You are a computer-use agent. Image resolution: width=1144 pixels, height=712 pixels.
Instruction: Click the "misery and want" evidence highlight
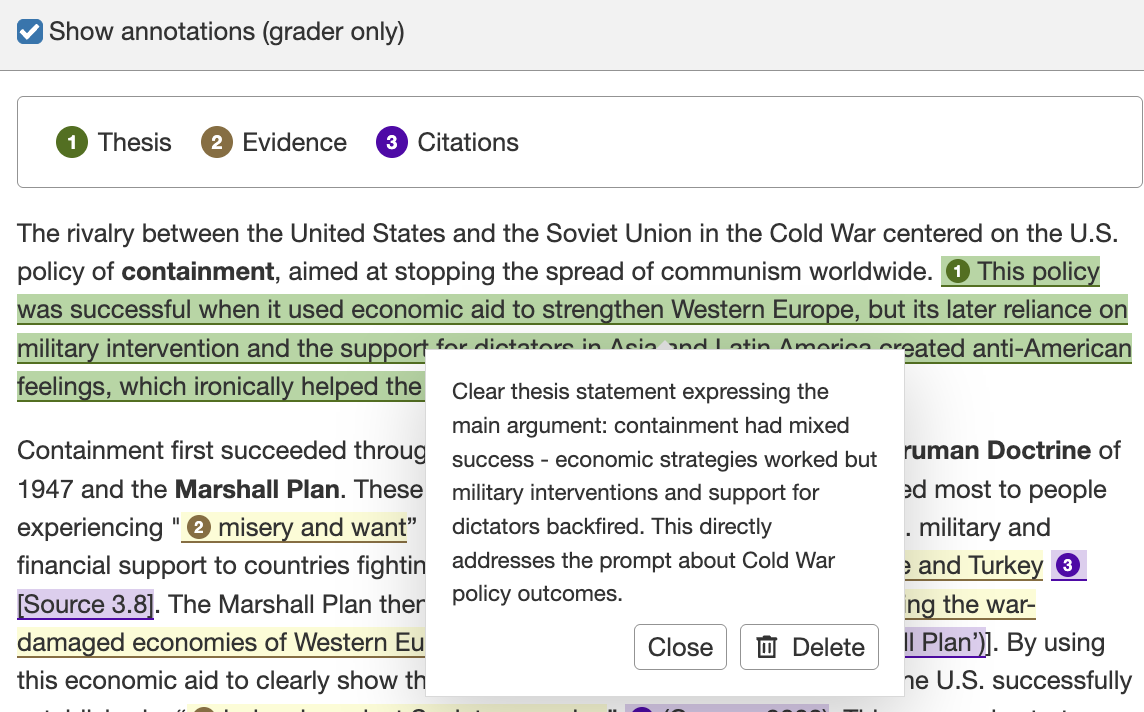coord(312,527)
